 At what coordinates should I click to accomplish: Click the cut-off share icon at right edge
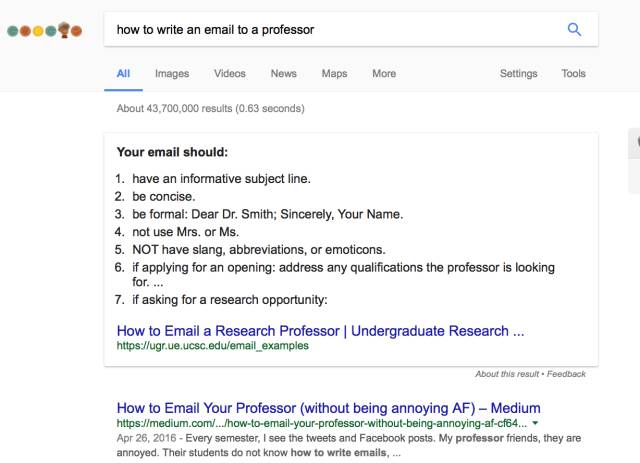pyautogui.click(x=636, y=143)
